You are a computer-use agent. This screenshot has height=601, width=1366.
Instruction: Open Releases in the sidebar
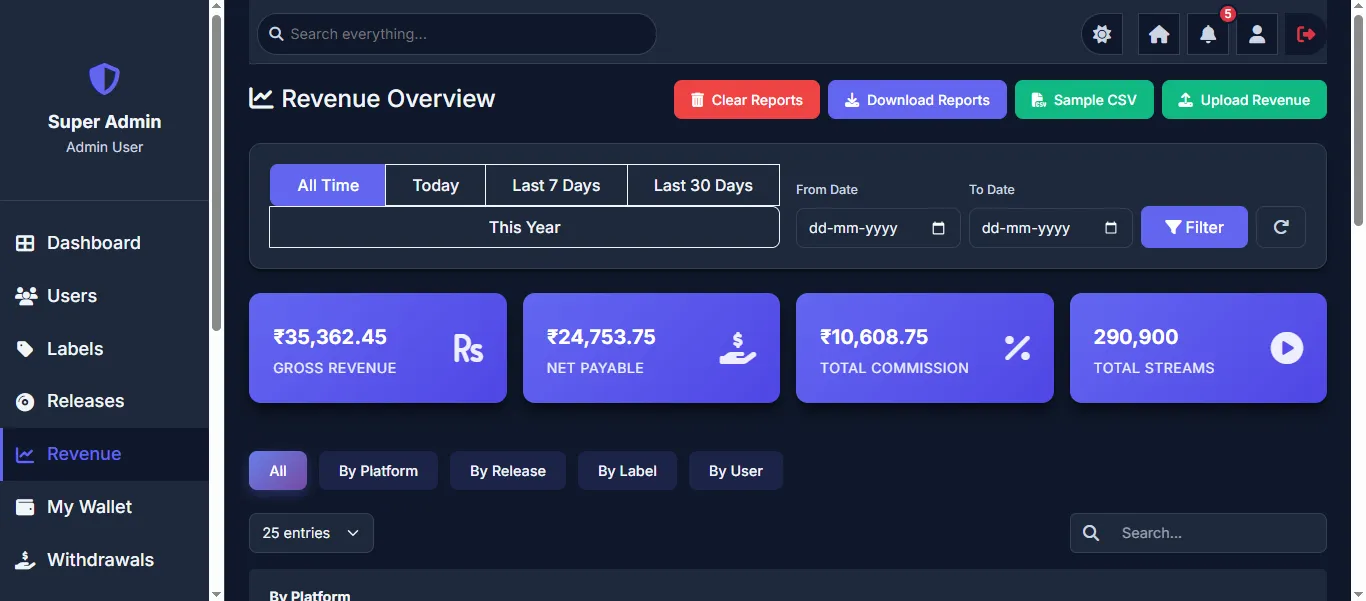pos(104,402)
